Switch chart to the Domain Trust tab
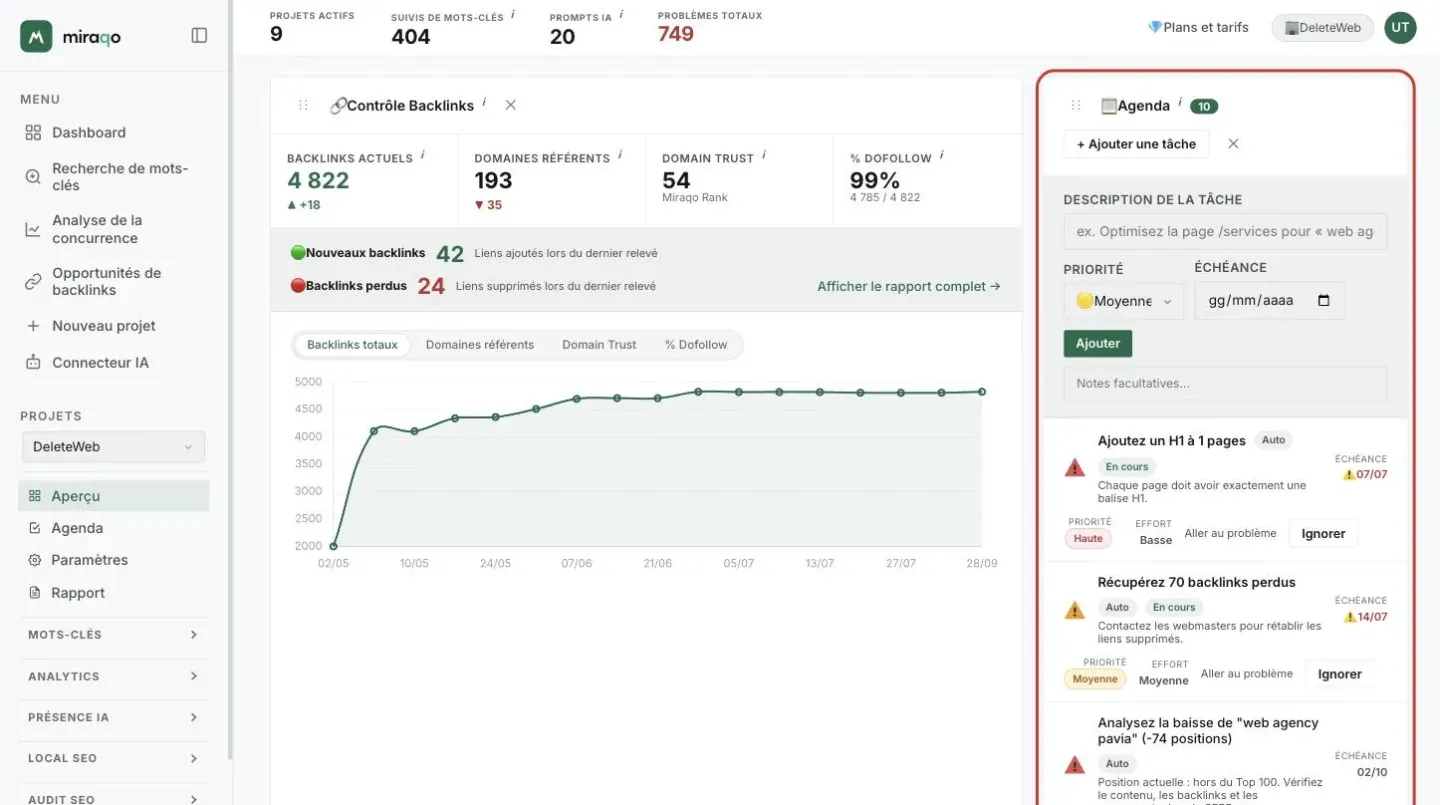This screenshot has height=805, width=1440. tap(599, 345)
